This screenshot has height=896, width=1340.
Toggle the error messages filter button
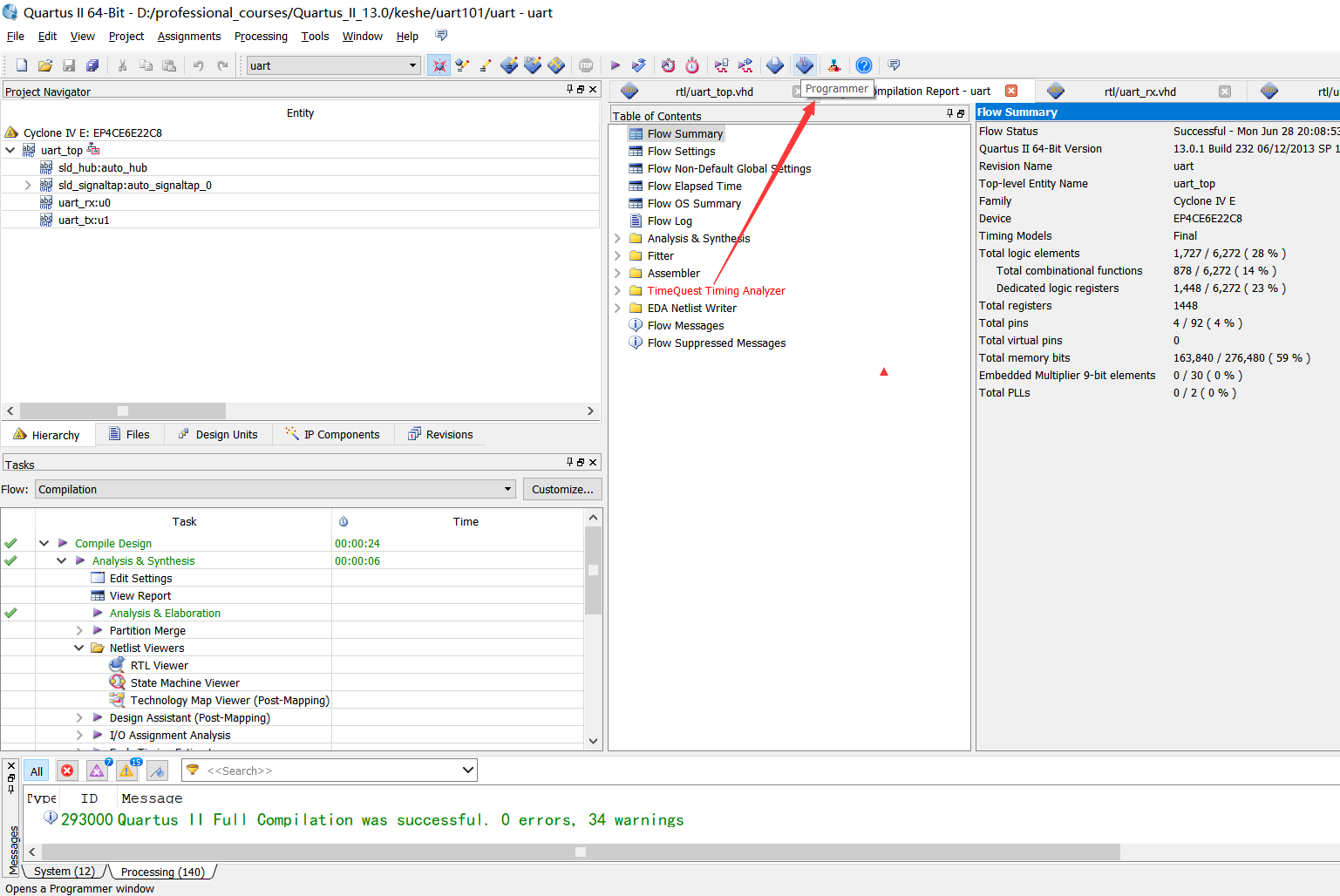point(67,771)
